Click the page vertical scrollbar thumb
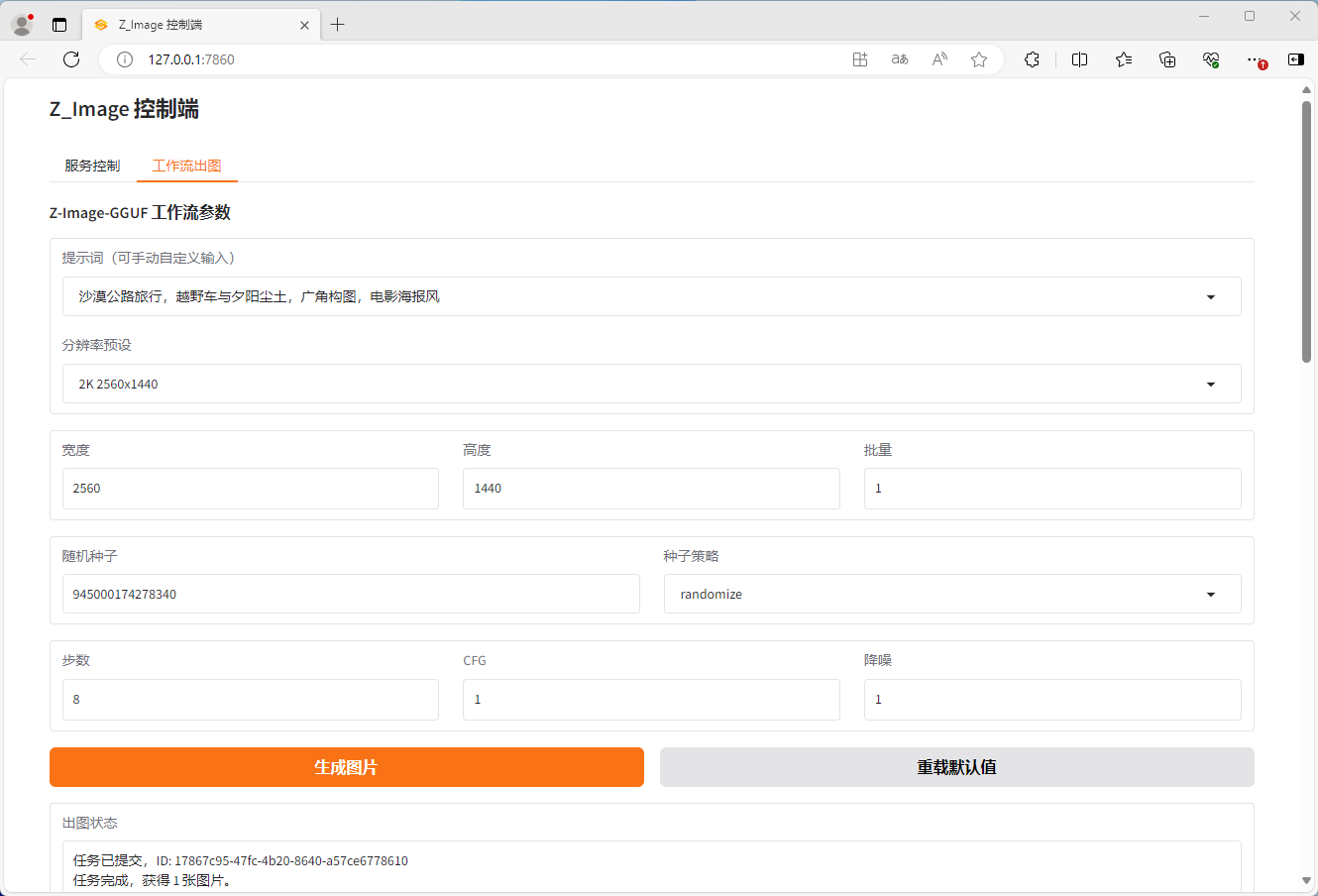This screenshot has width=1318, height=896. (x=1306, y=233)
